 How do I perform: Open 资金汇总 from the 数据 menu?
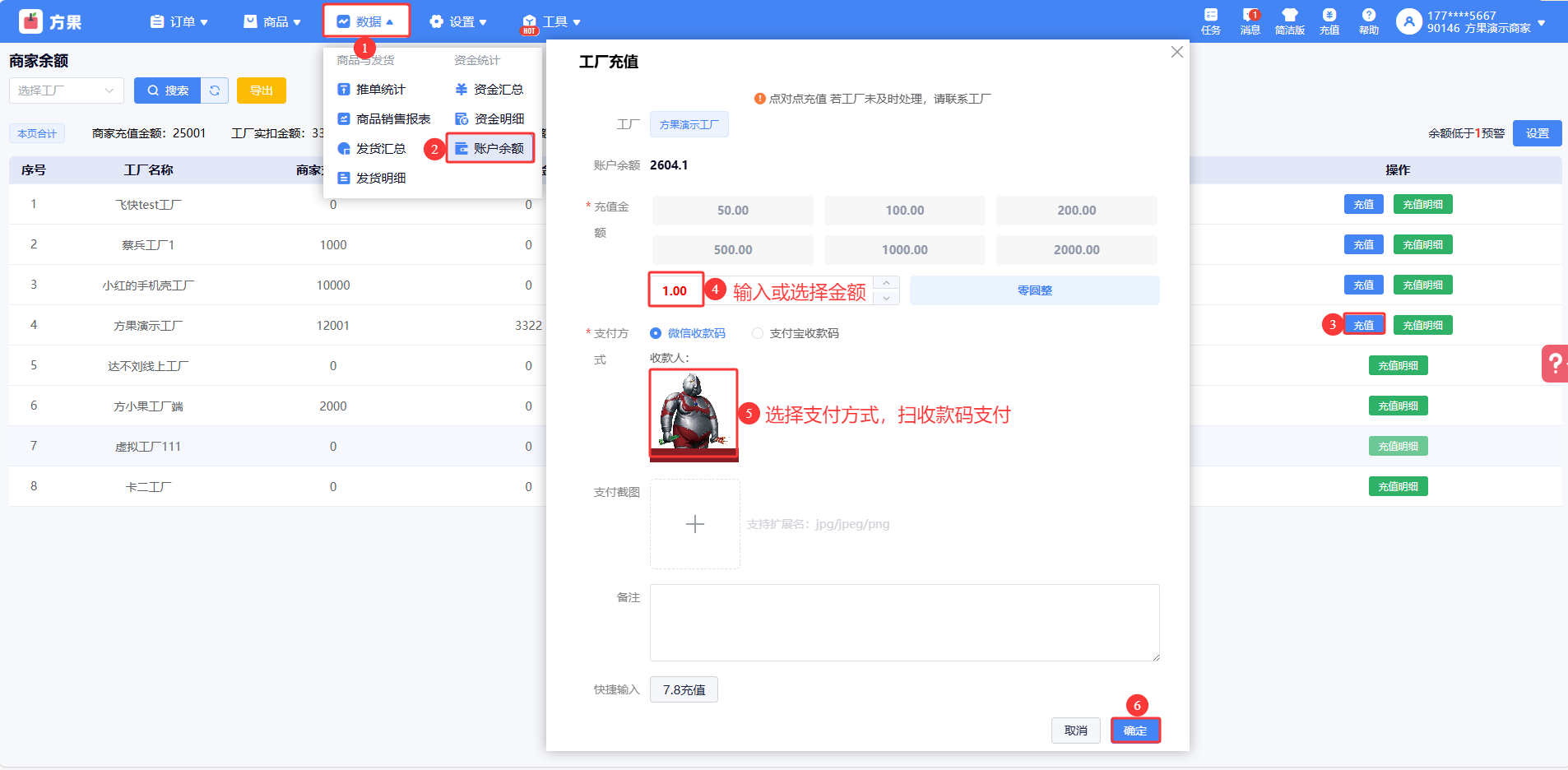pos(489,89)
